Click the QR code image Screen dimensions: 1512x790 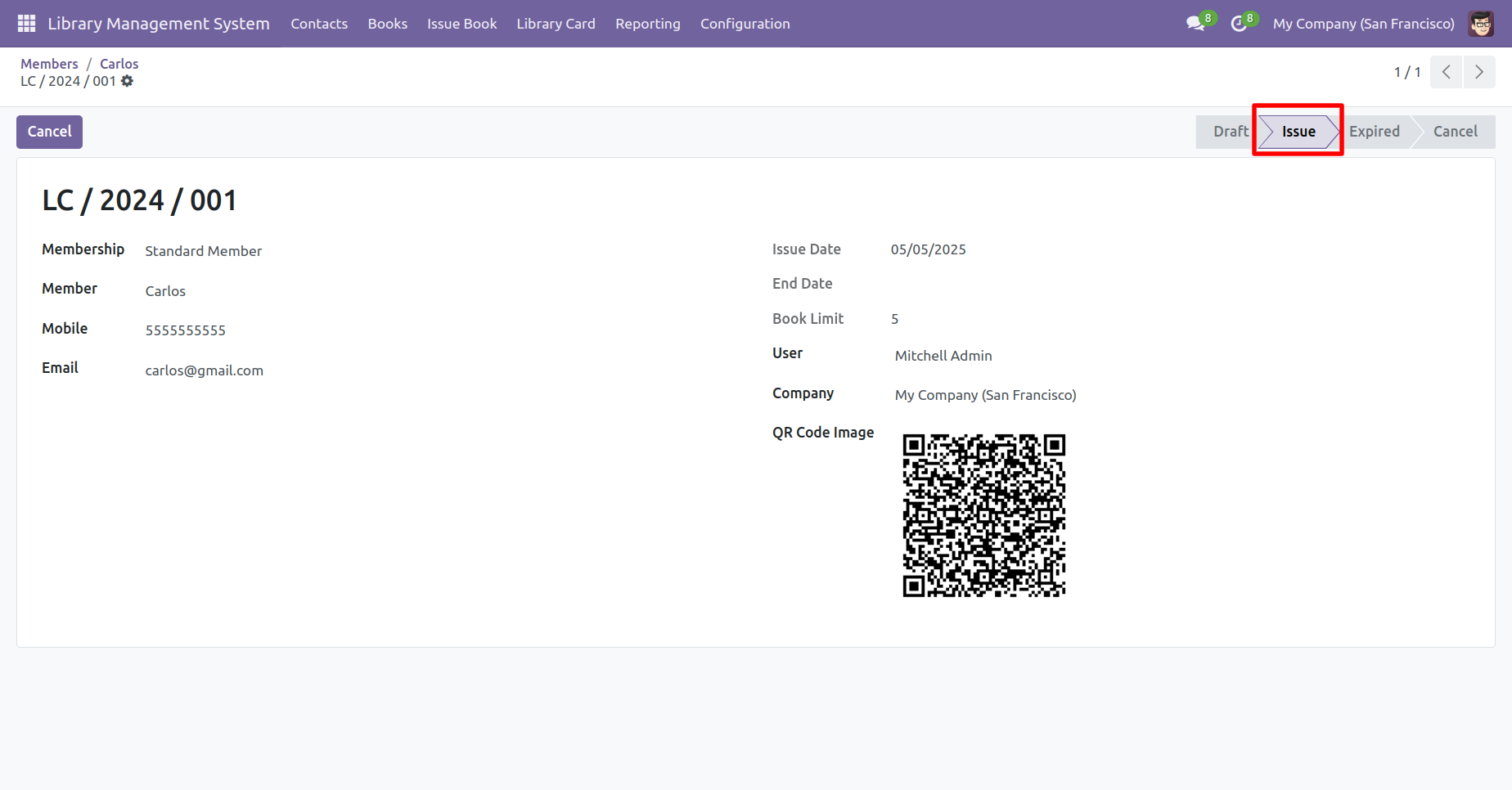pyautogui.click(x=983, y=515)
